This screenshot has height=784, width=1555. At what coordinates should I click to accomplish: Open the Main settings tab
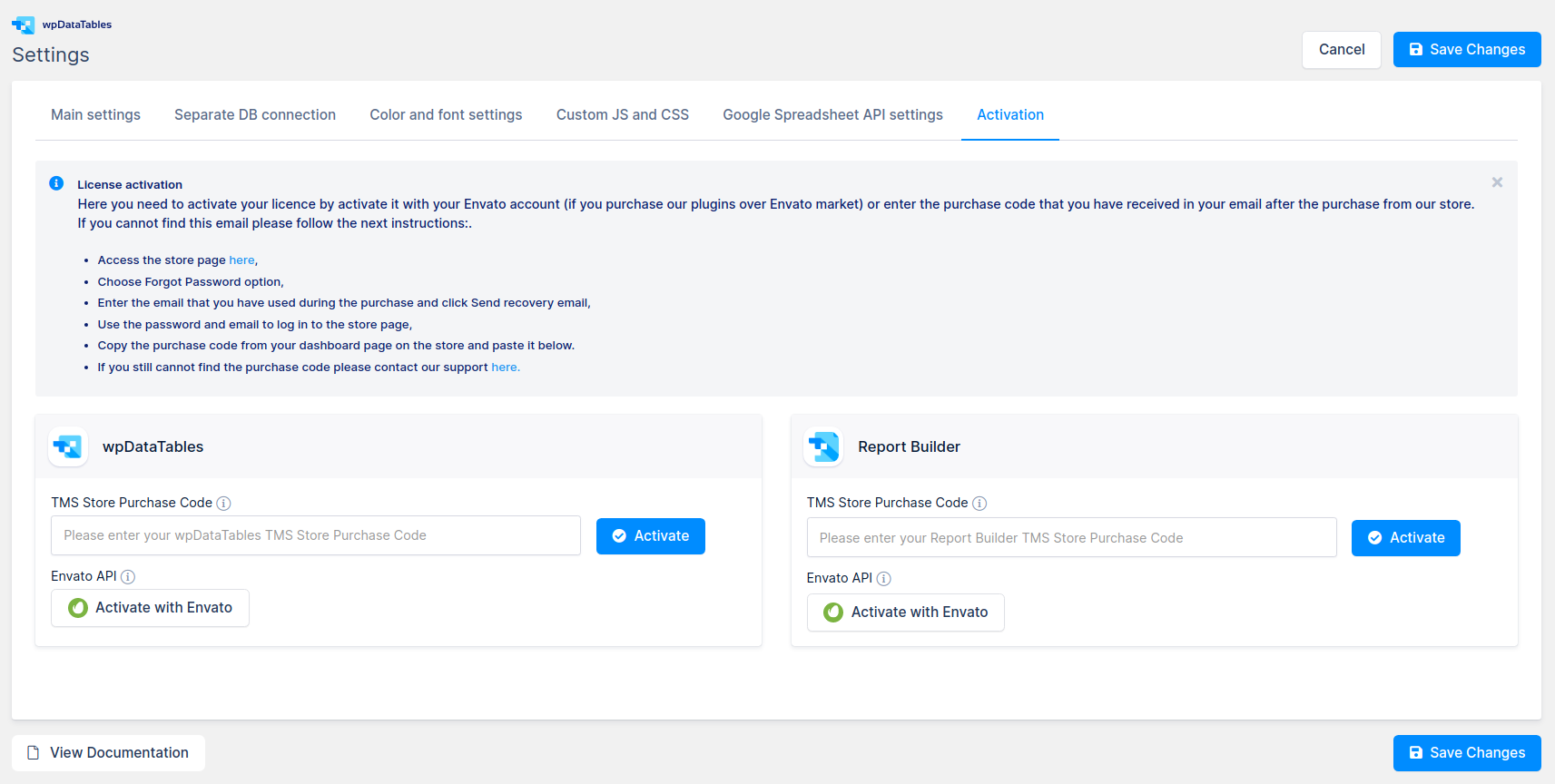pyautogui.click(x=95, y=114)
